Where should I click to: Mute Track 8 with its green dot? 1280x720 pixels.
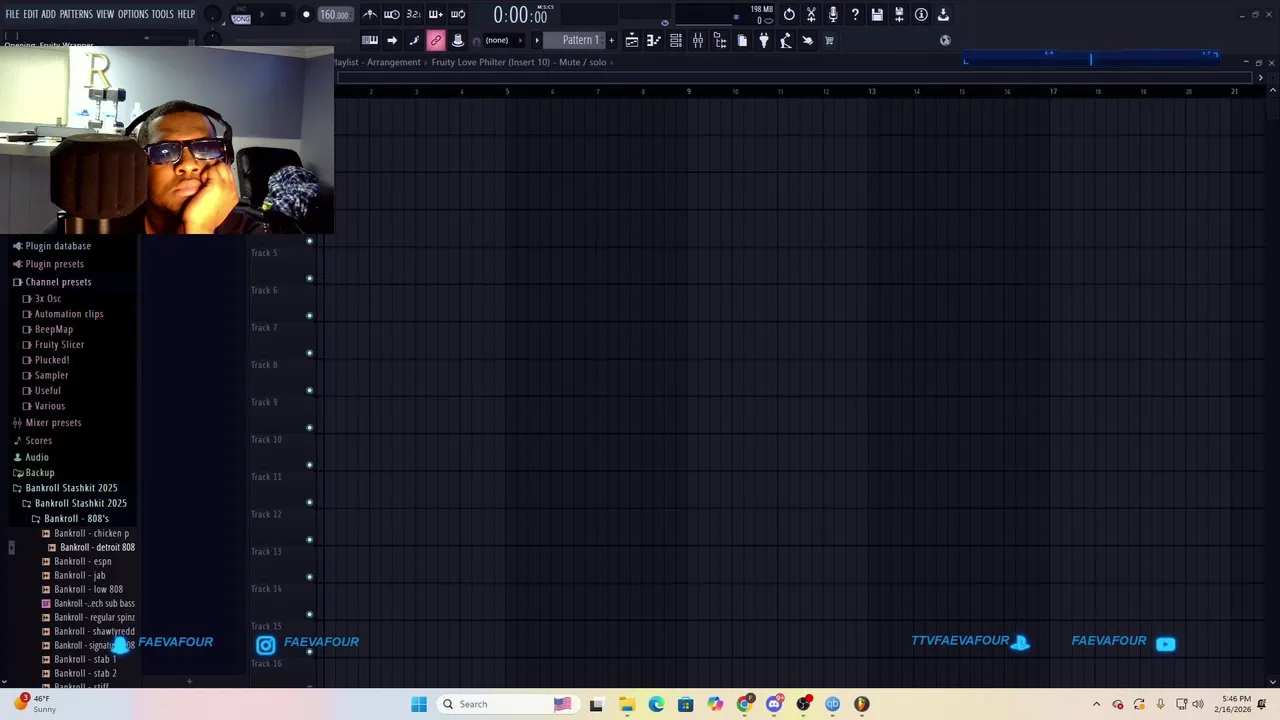coord(309,353)
